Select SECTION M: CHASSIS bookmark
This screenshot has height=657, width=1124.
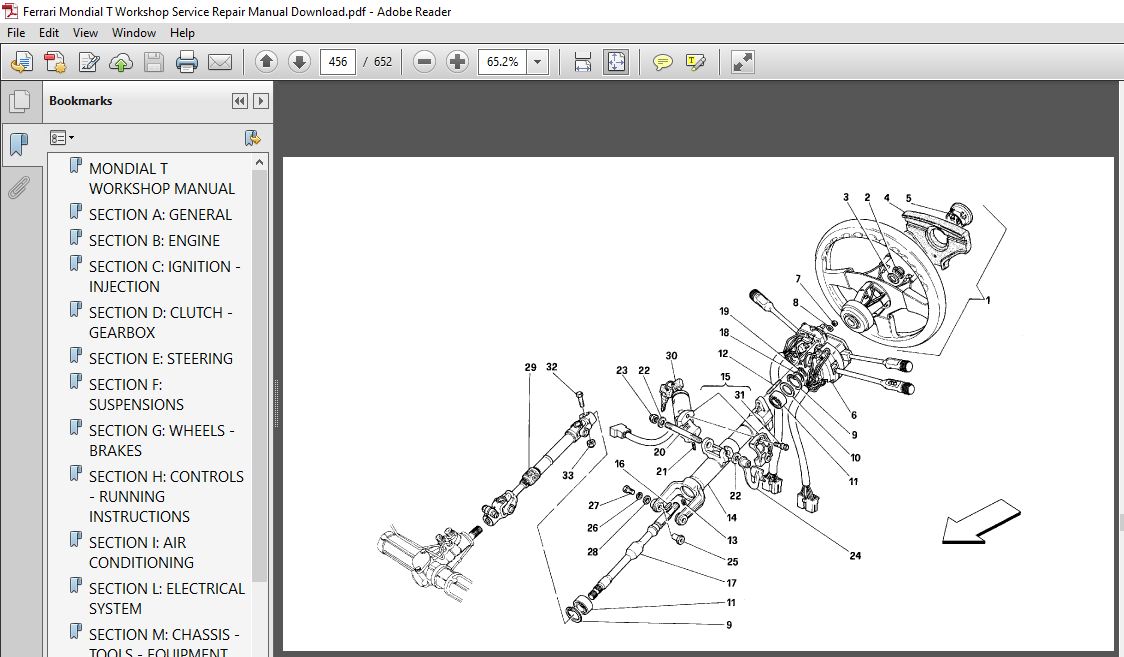point(164,643)
